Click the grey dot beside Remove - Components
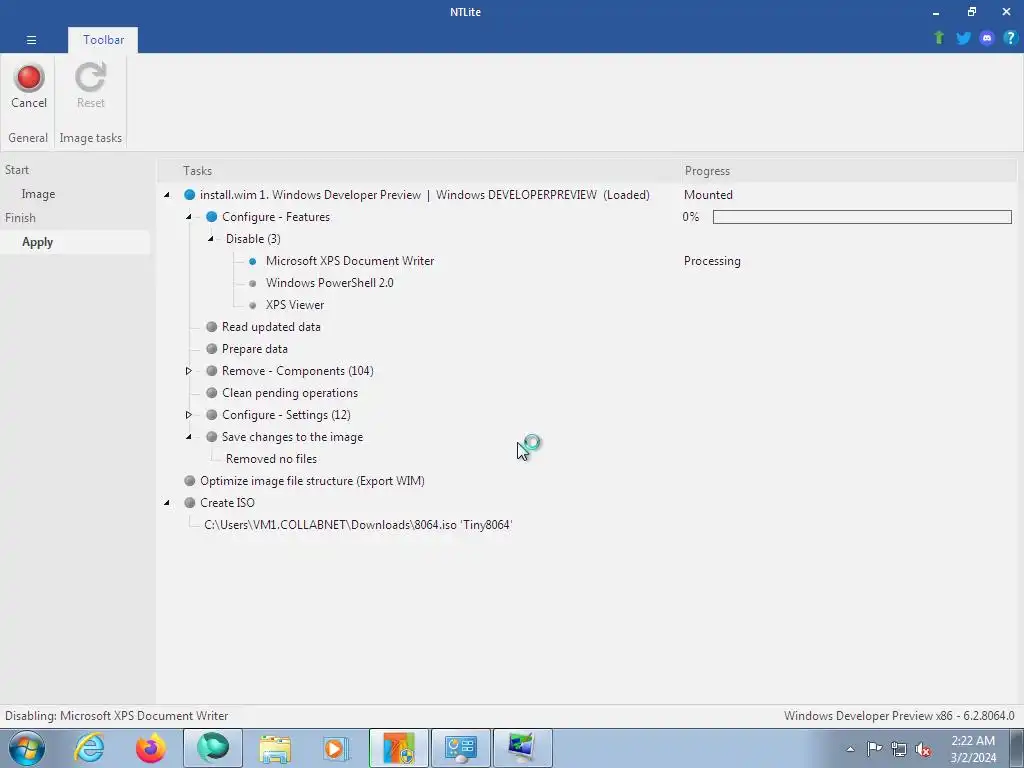Viewport: 1024px width, 768px height. pyautogui.click(x=212, y=371)
